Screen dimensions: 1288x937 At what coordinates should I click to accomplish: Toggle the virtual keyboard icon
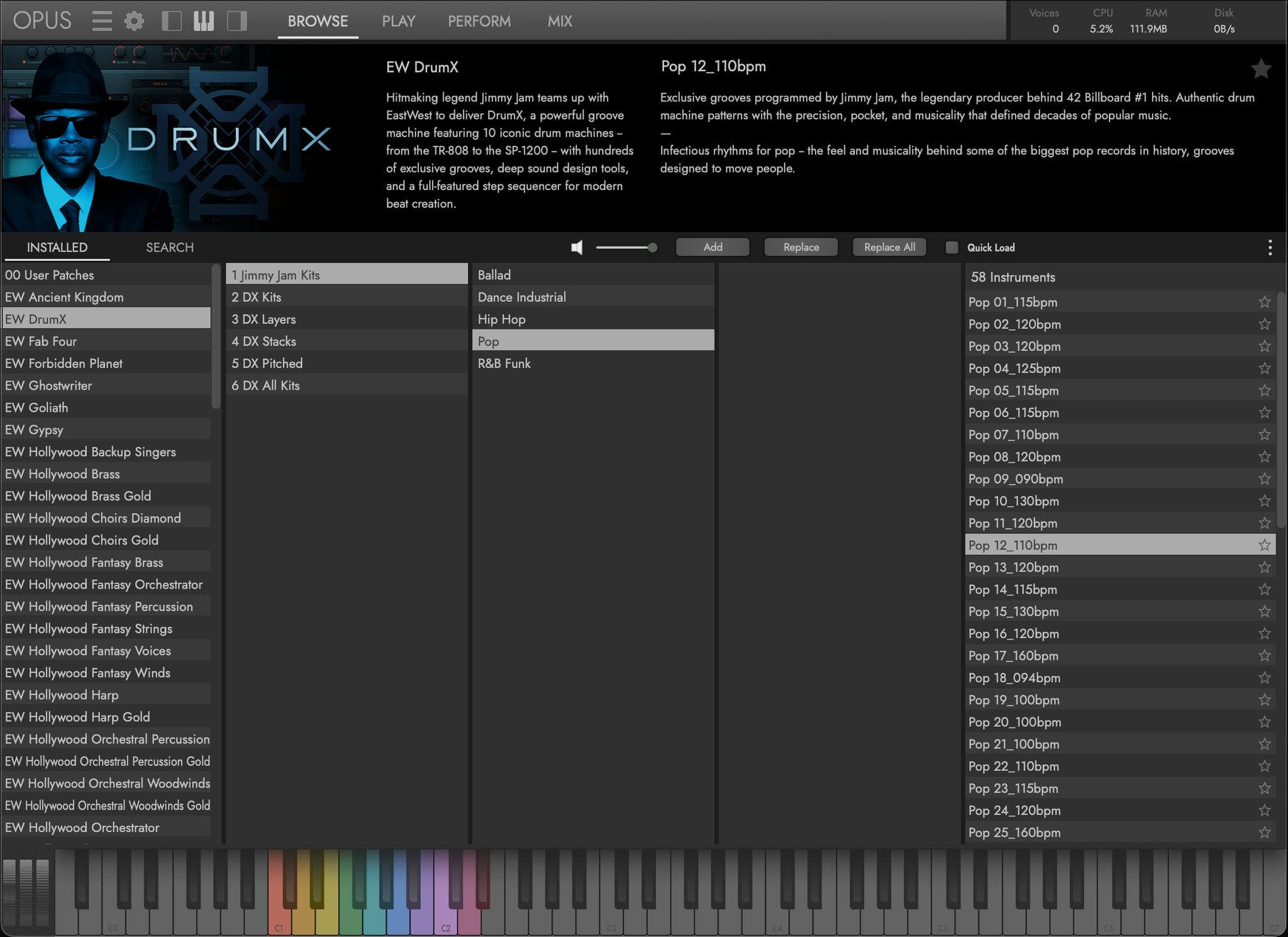tap(204, 21)
